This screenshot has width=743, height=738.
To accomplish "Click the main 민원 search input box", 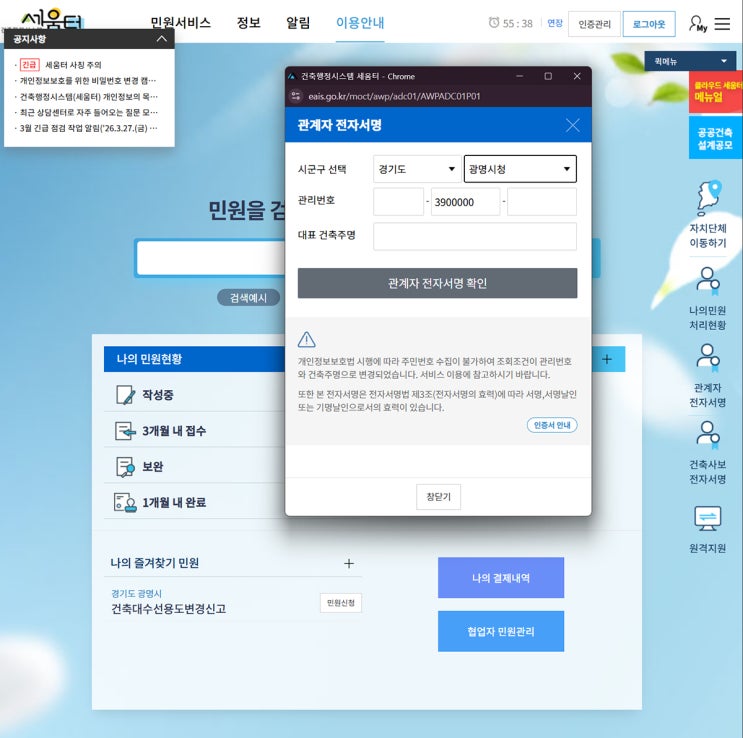I will 211,258.
